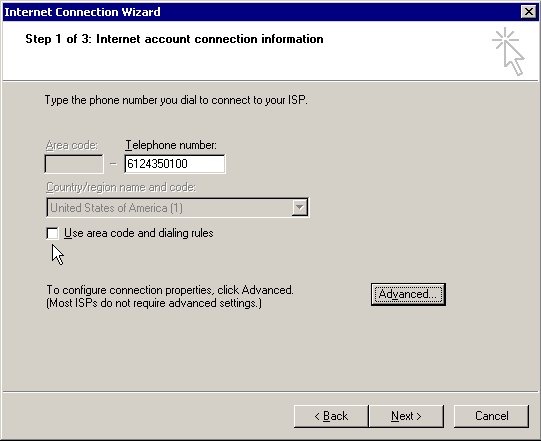541x441 pixels.
Task: Click the configure connection properties hint text
Action: (170, 296)
